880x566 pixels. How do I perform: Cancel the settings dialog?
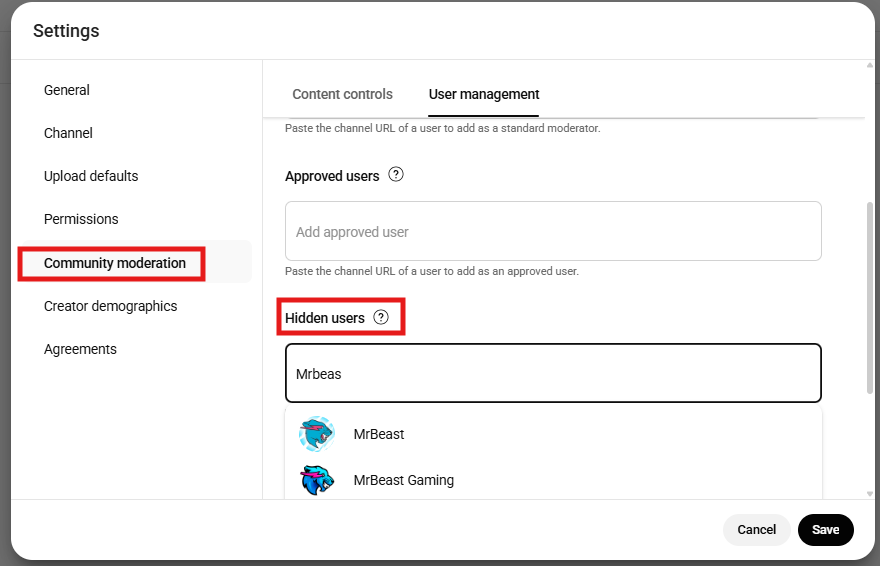coord(756,529)
